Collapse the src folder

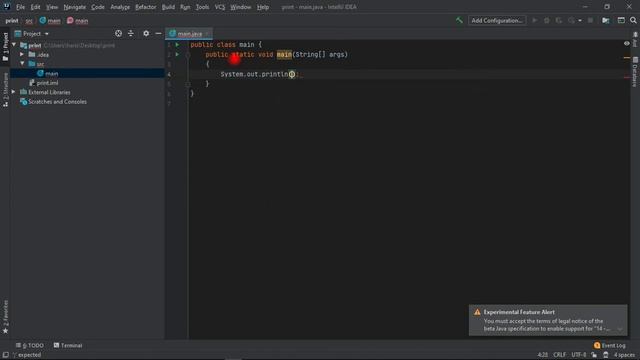coord(22,64)
